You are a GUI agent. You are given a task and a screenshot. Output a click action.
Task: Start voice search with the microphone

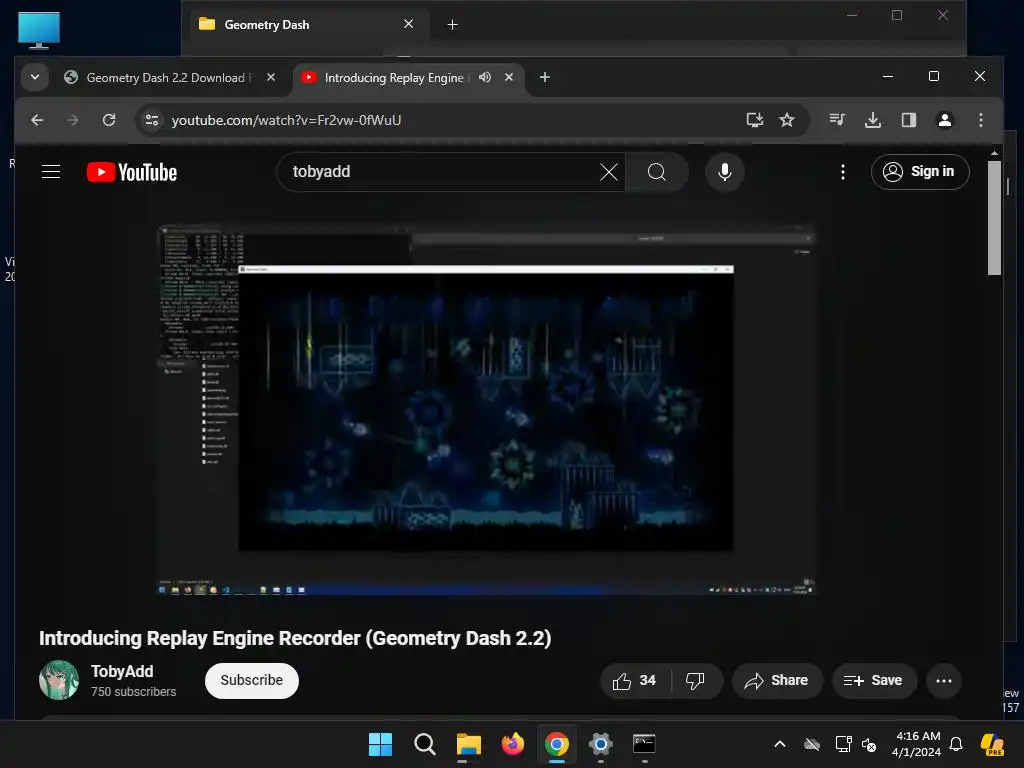[x=724, y=172]
